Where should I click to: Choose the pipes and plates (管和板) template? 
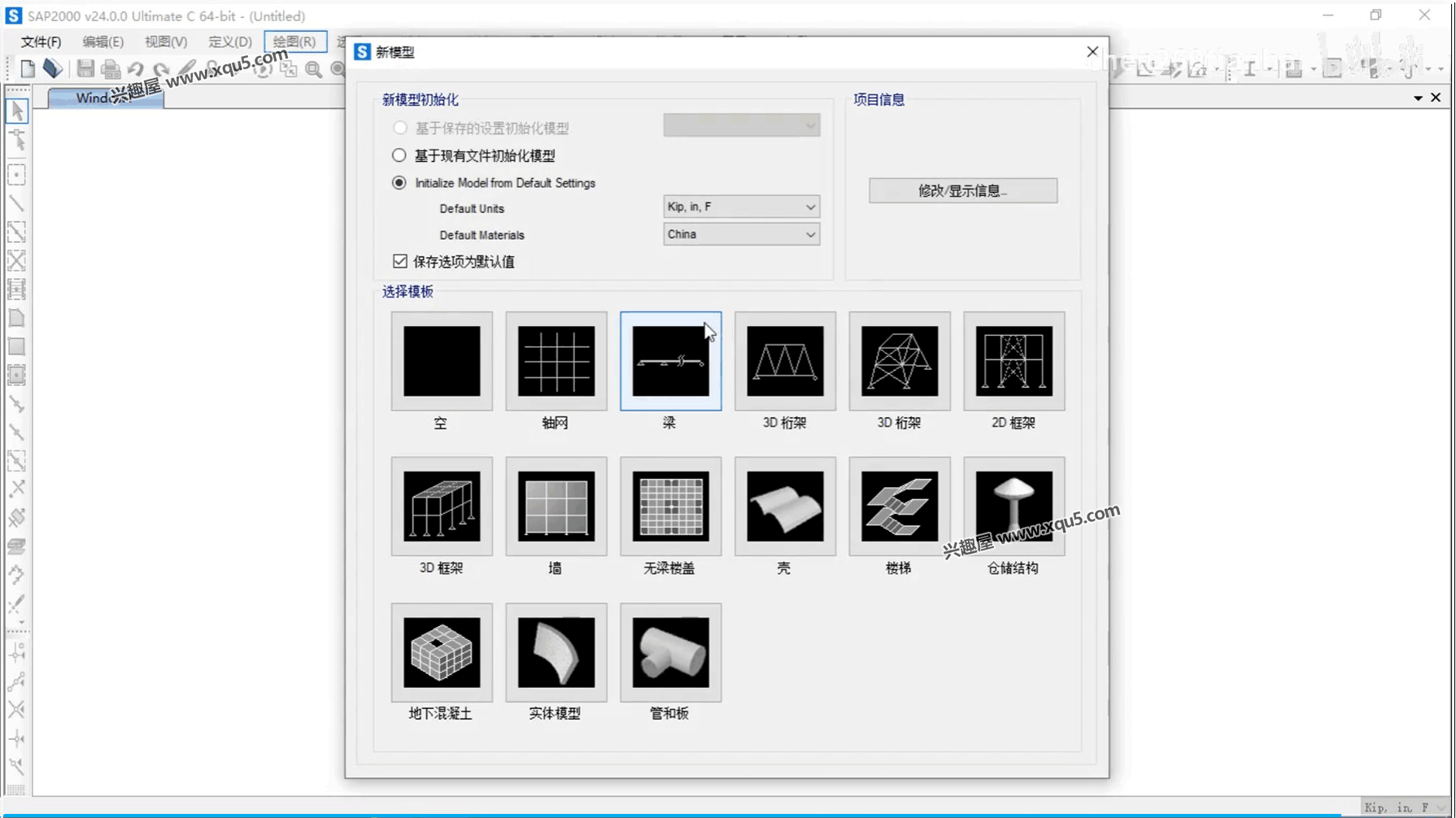670,652
